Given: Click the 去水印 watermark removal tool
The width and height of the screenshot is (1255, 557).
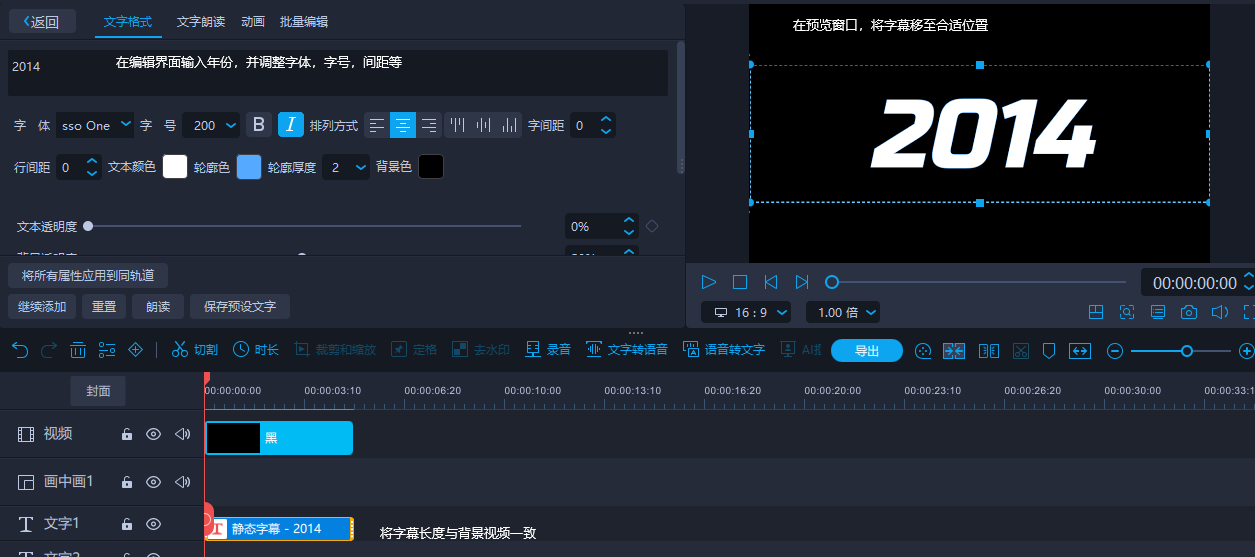Looking at the screenshot, I should click(481, 350).
